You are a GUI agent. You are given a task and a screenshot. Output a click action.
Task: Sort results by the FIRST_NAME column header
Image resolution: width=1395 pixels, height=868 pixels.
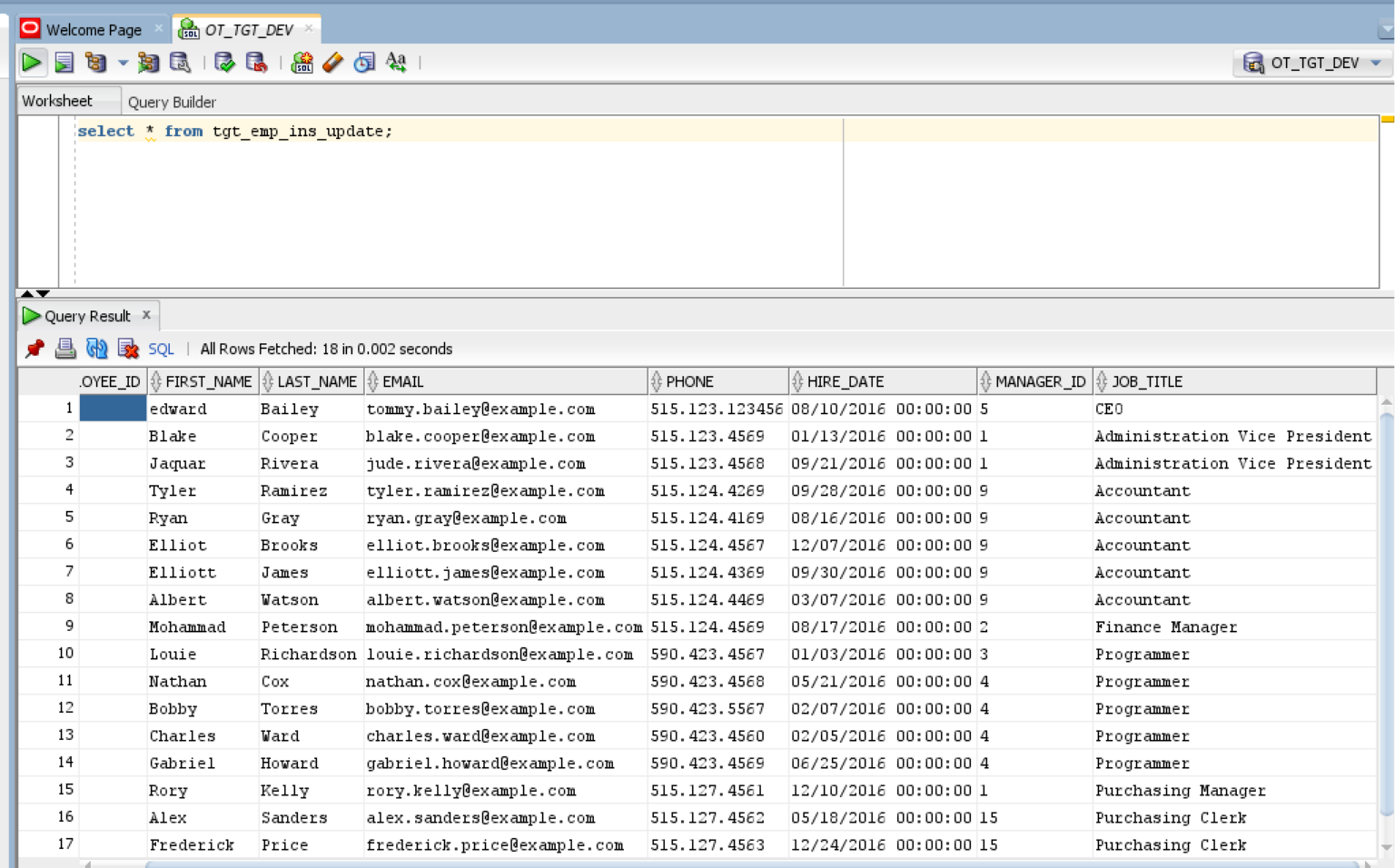click(209, 381)
